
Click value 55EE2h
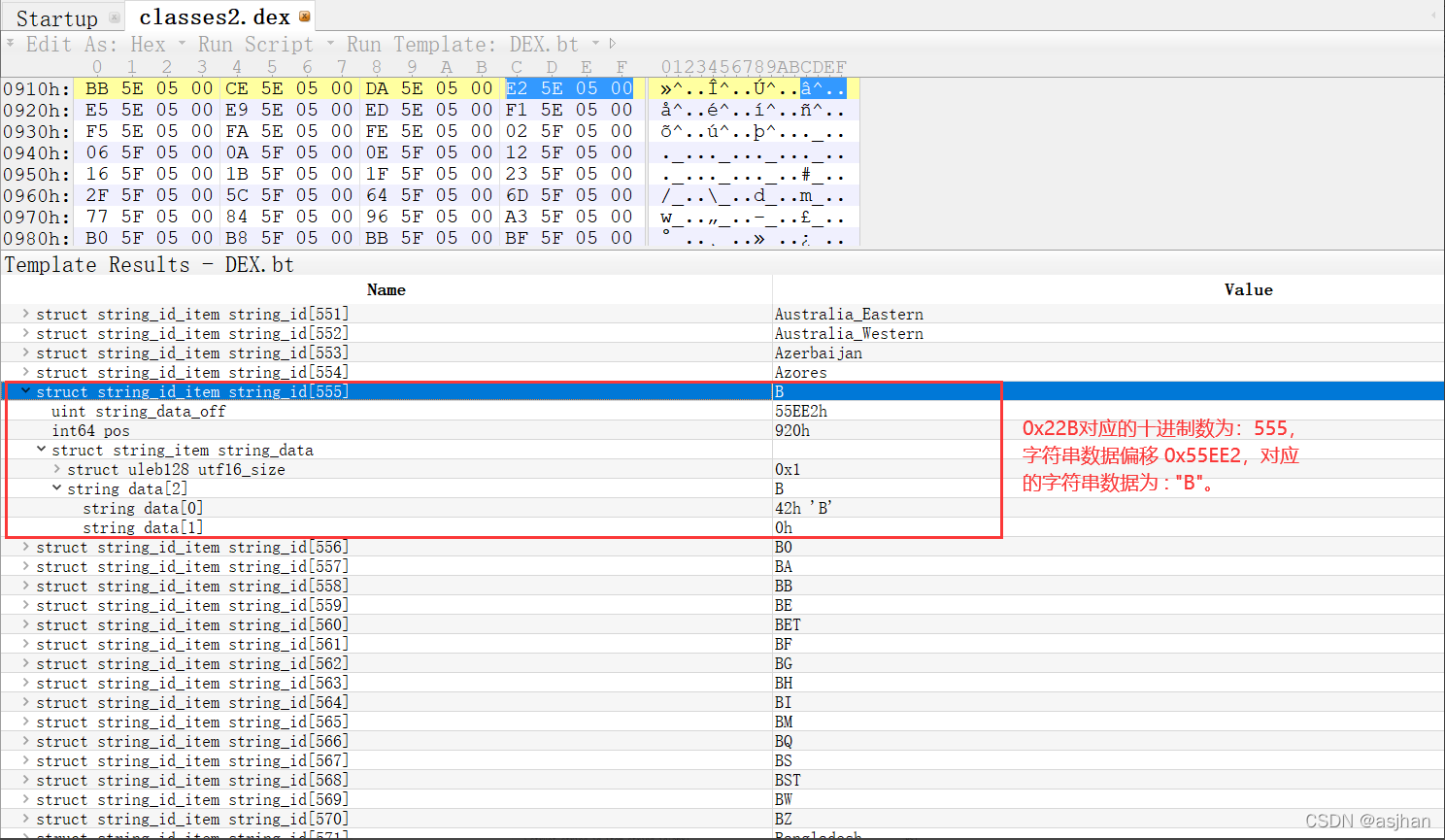800,411
